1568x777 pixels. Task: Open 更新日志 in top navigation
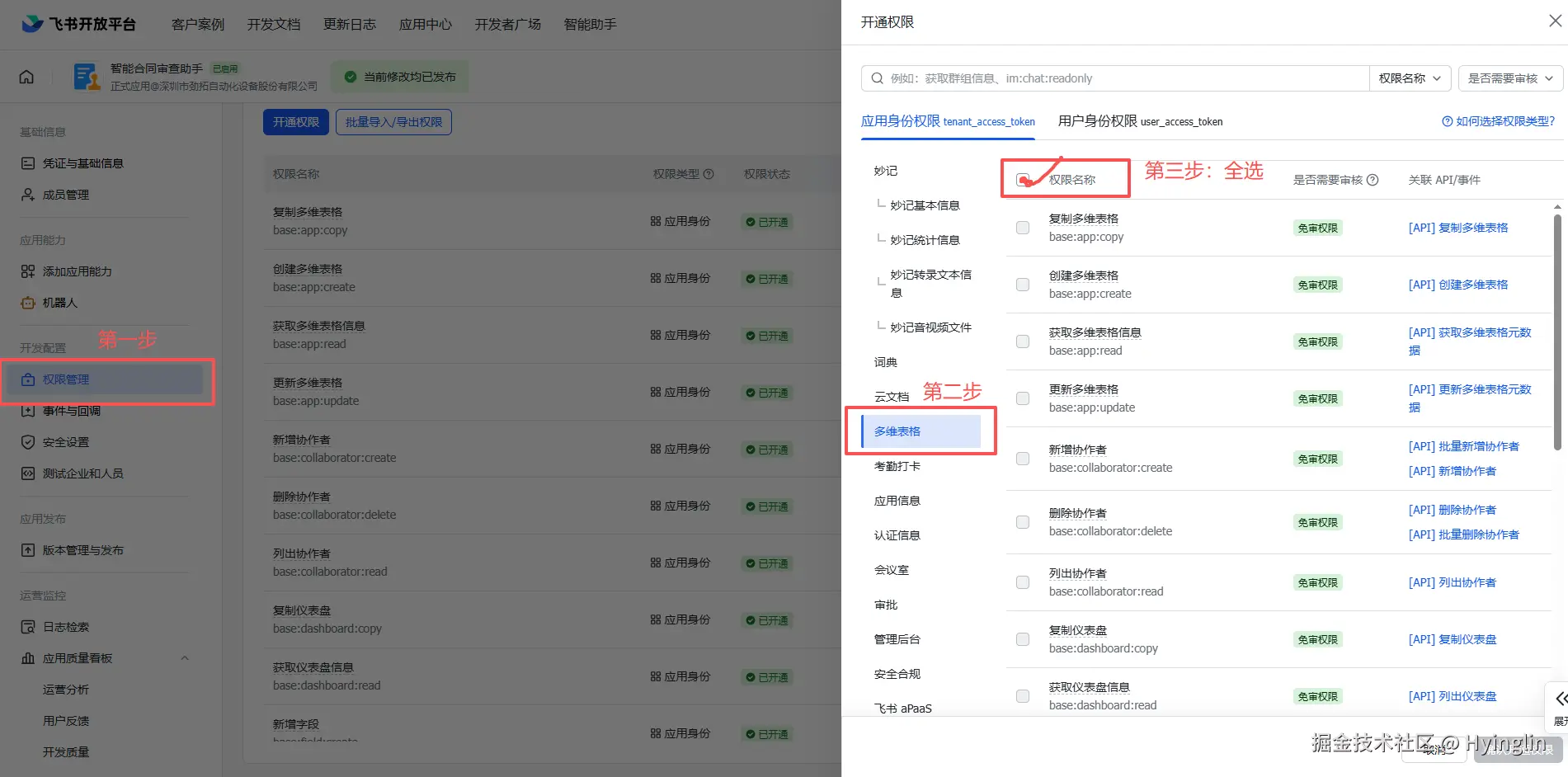[x=350, y=24]
